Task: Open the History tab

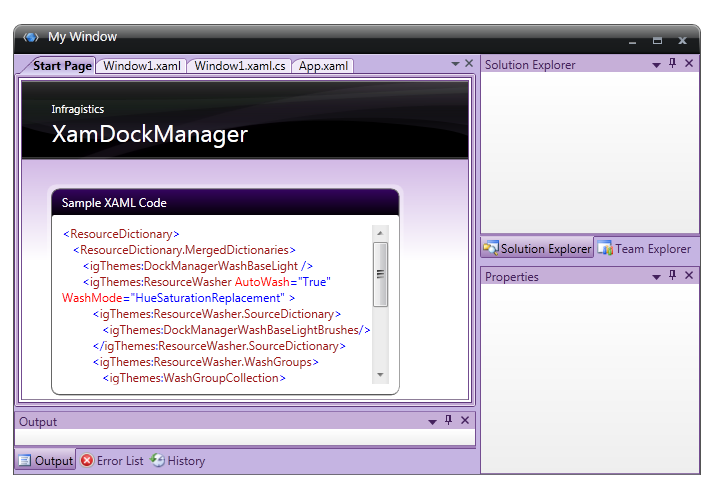Action: (177, 461)
